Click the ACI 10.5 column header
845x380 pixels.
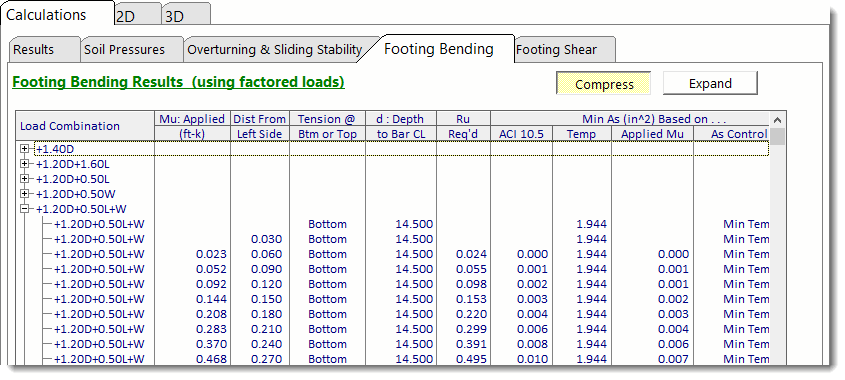point(521,134)
